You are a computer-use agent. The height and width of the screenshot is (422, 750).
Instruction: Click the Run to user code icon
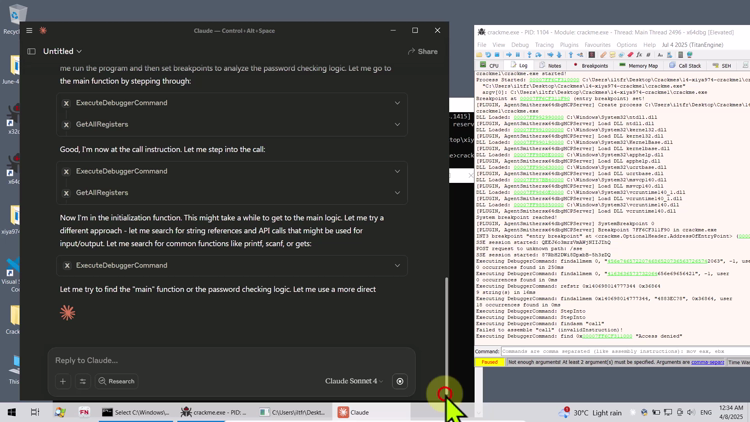coord(580,55)
